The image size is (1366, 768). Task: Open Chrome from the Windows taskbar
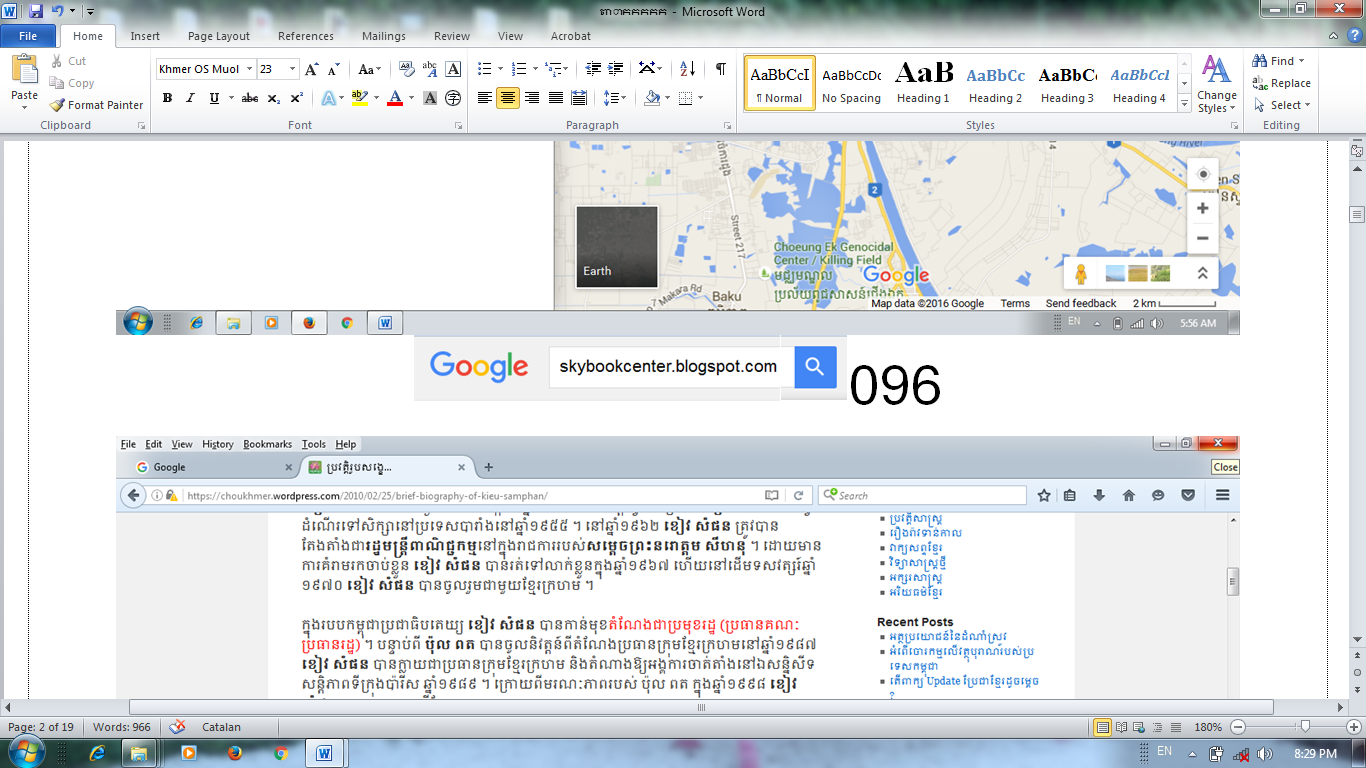[281, 753]
